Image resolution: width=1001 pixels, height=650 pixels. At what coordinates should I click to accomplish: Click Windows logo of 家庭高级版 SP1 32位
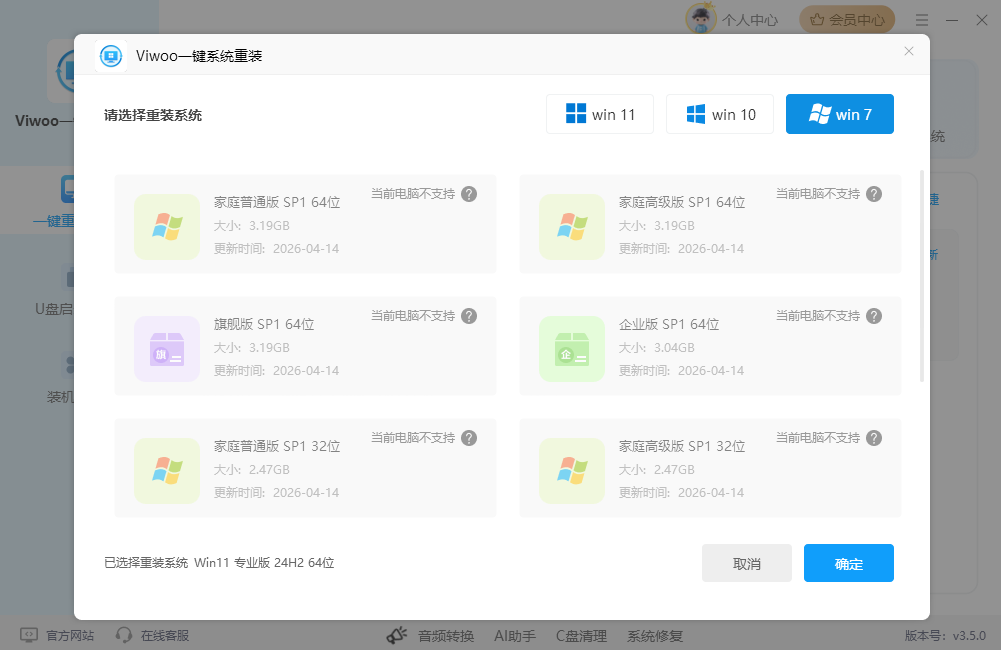point(572,471)
